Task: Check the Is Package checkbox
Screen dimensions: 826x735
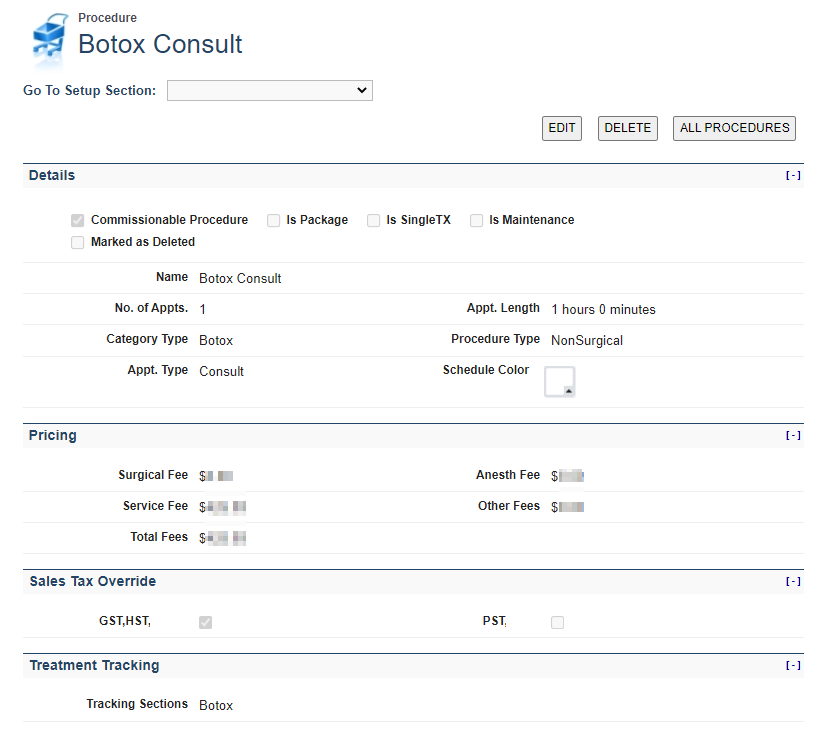Action: (x=273, y=220)
